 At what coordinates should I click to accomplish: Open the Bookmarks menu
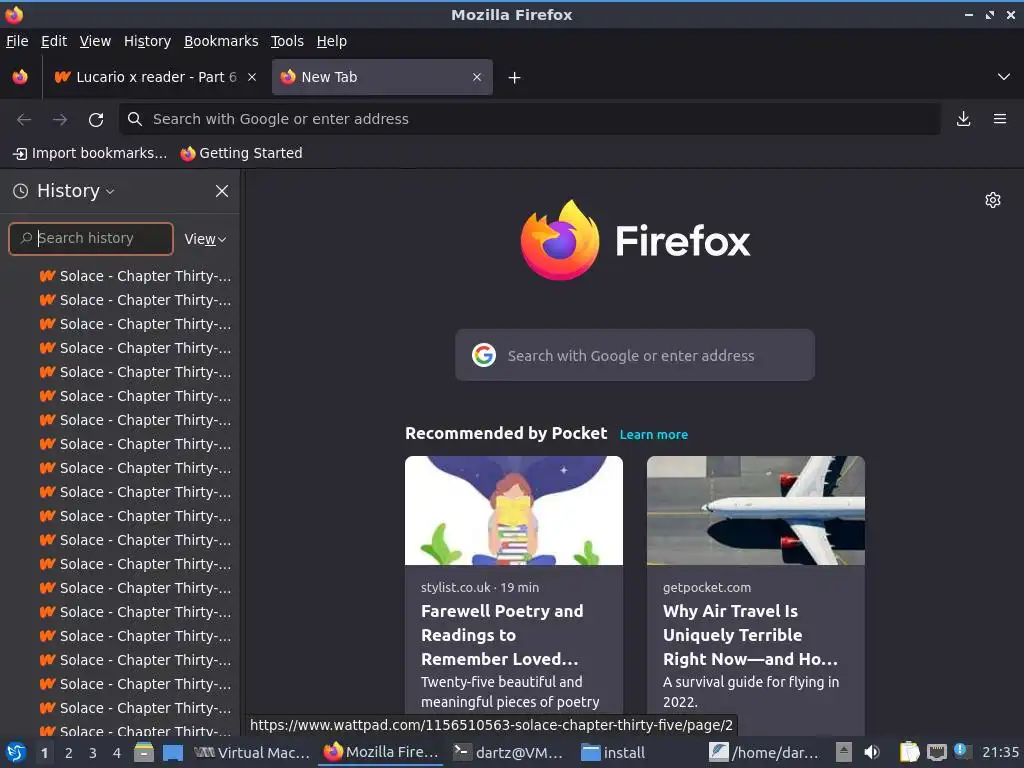(x=221, y=41)
